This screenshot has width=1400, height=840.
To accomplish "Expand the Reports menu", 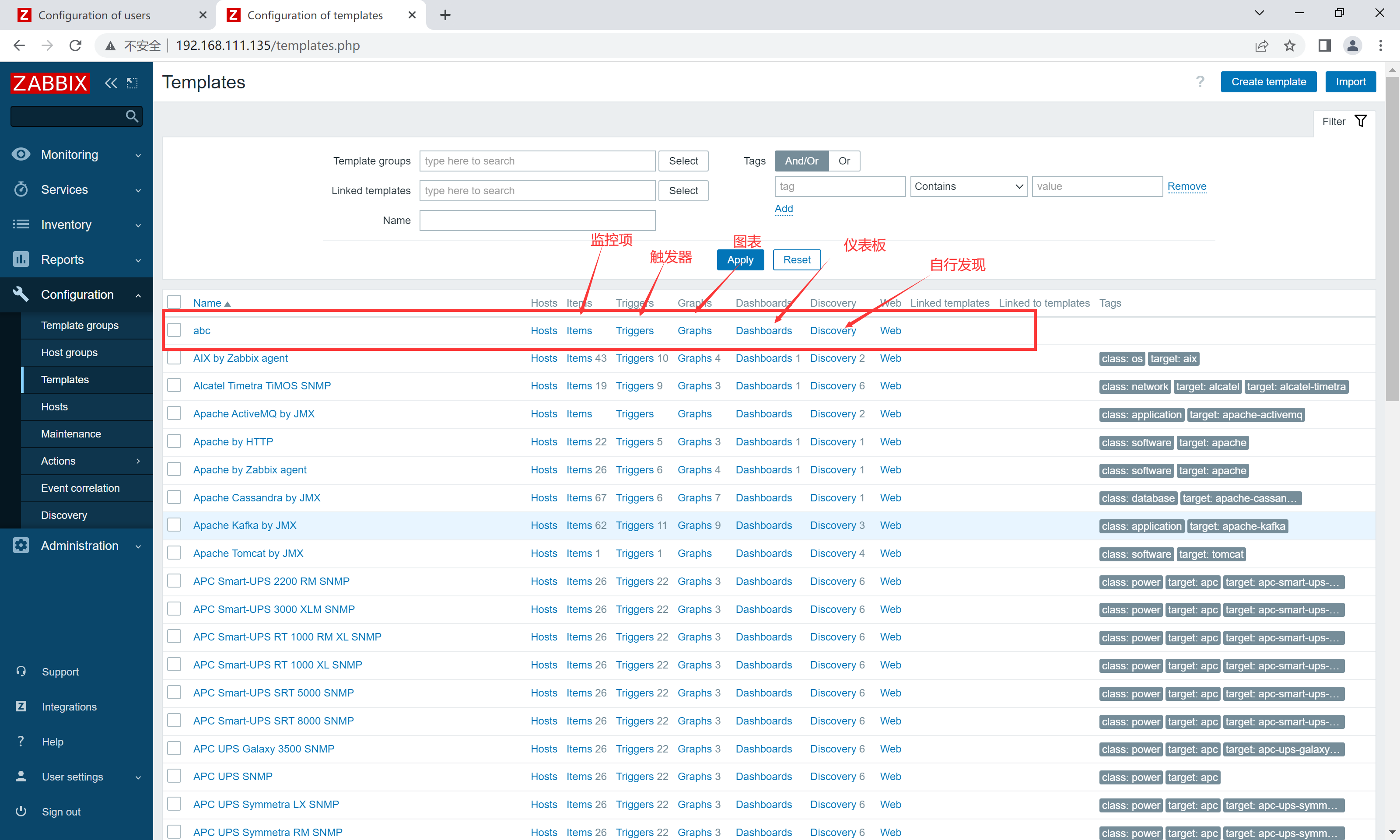I will point(138,260).
